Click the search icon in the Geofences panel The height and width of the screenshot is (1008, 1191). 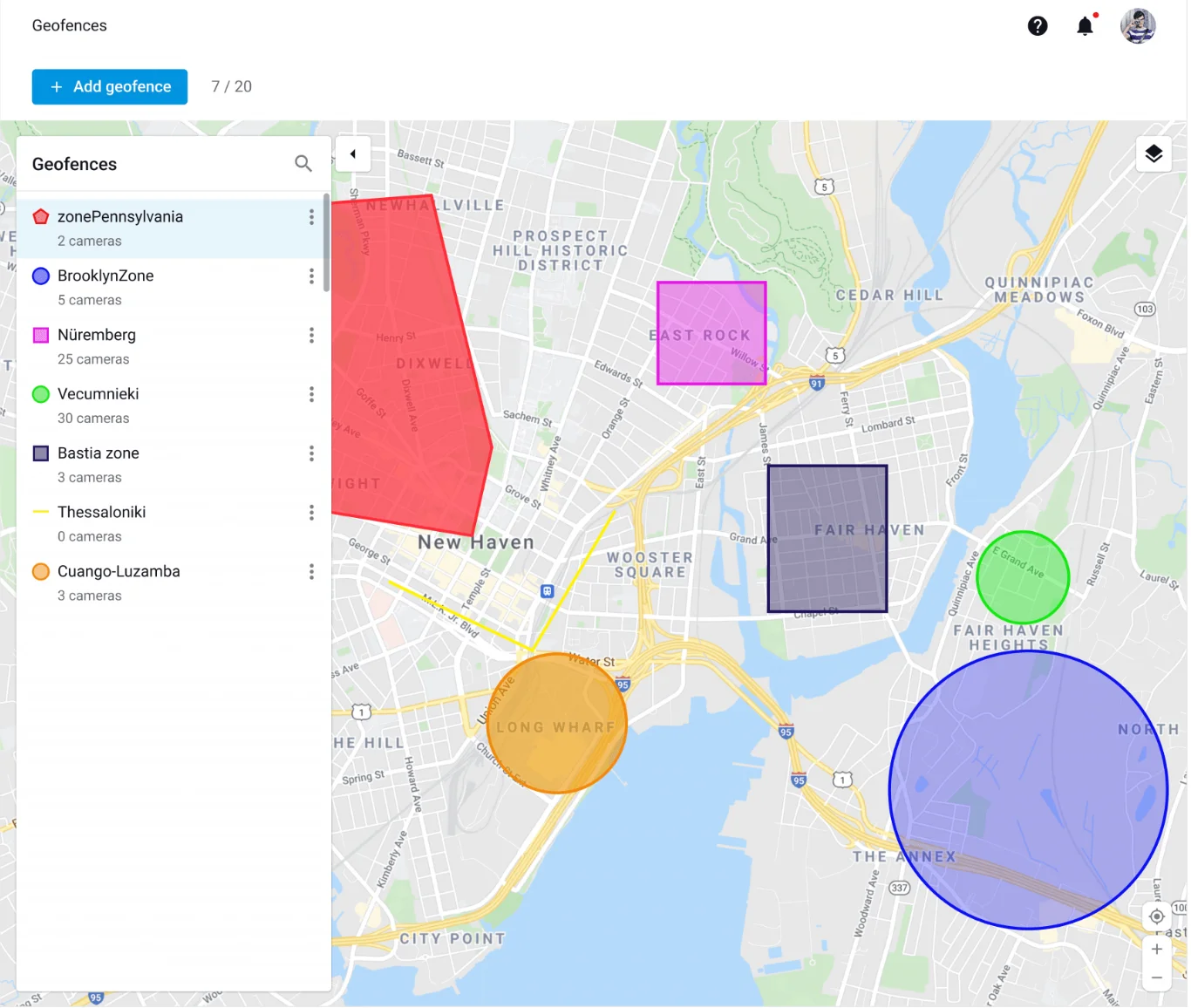303,163
